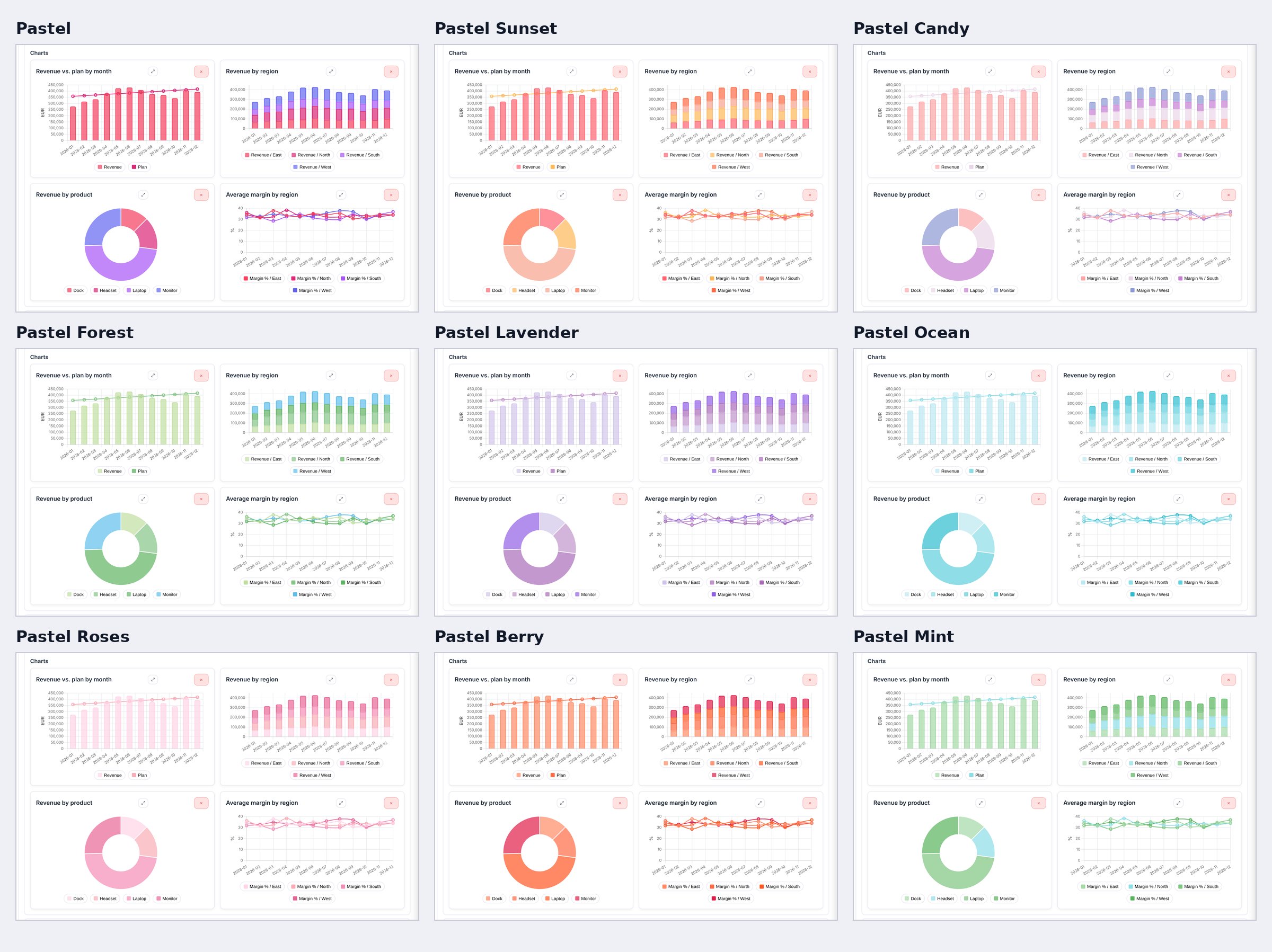Toggle Revenue / West legend in Pastel Sunset
This screenshot has height=952, width=1272.
point(731,167)
